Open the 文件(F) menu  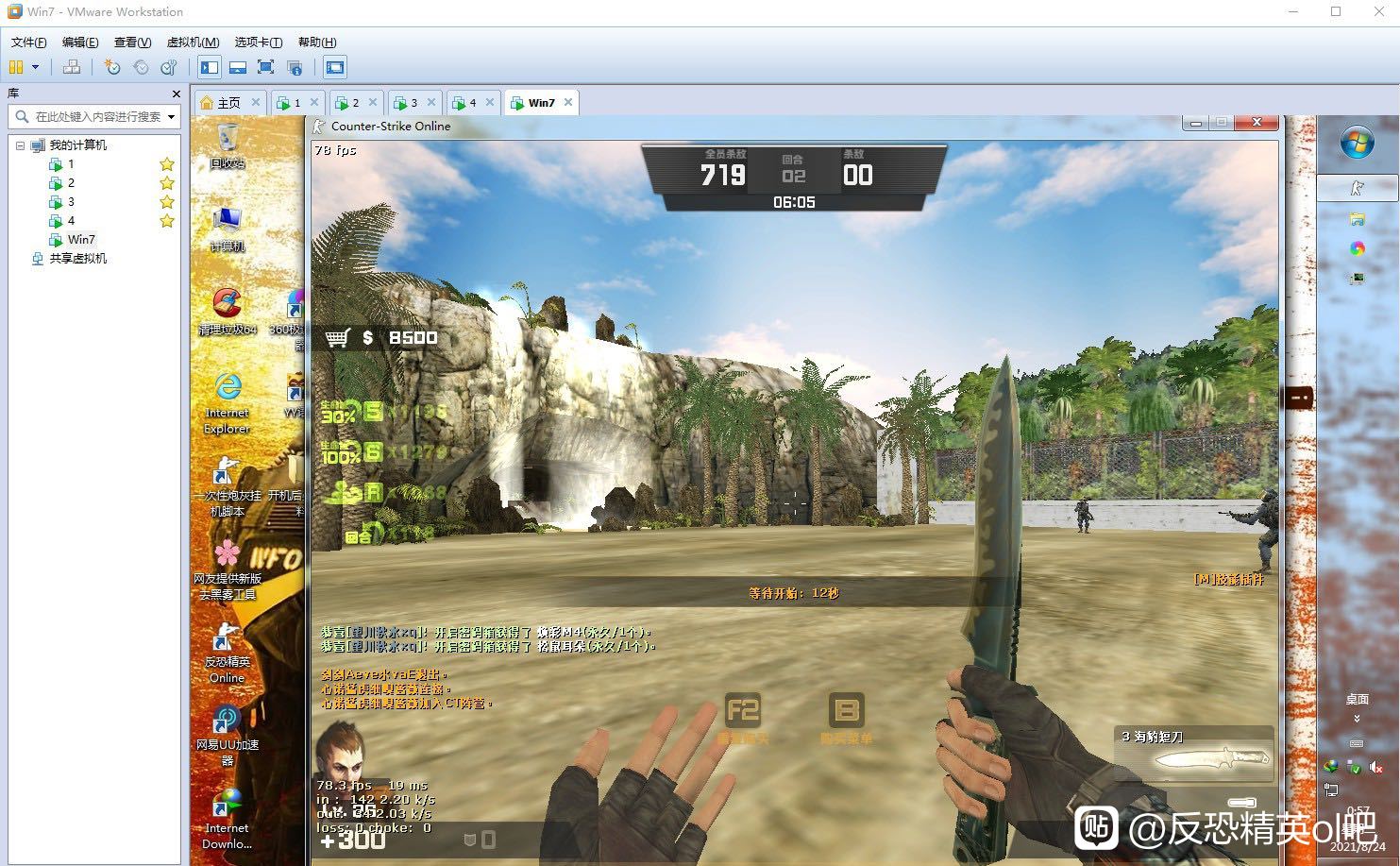(x=28, y=42)
